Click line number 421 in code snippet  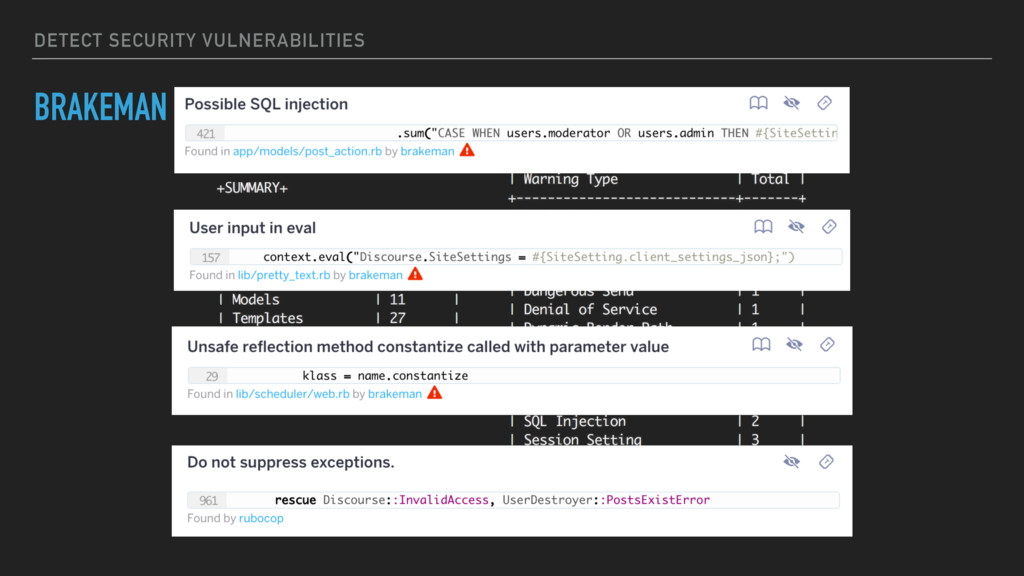(205, 134)
